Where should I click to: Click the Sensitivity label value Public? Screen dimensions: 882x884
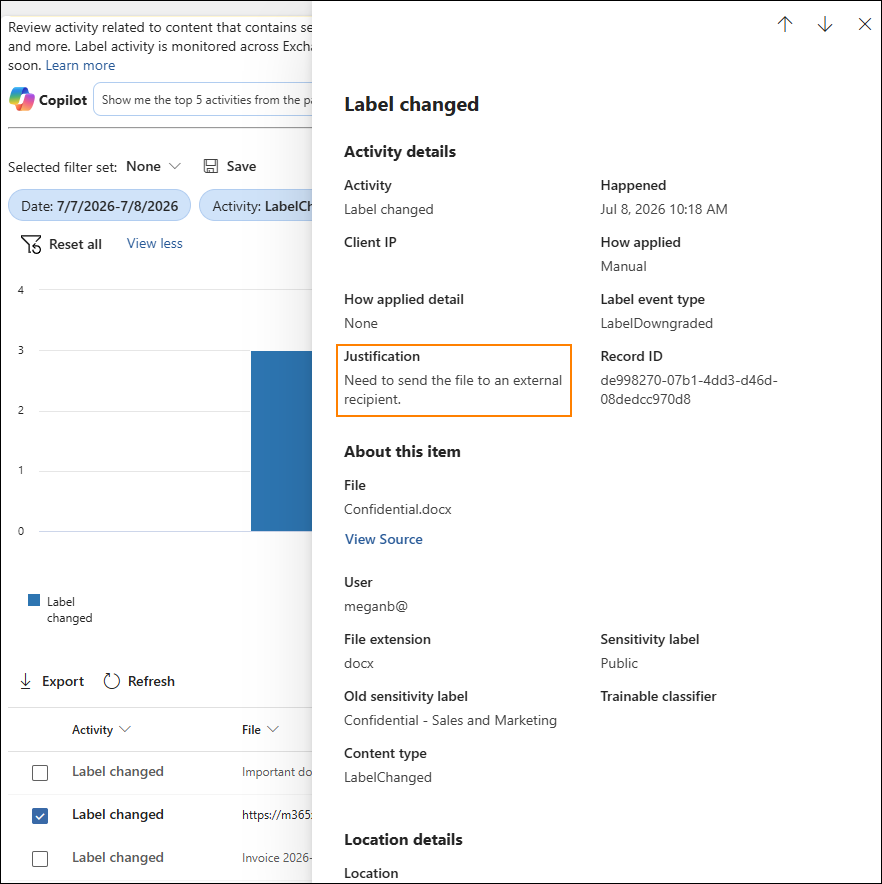click(x=619, y=663)
